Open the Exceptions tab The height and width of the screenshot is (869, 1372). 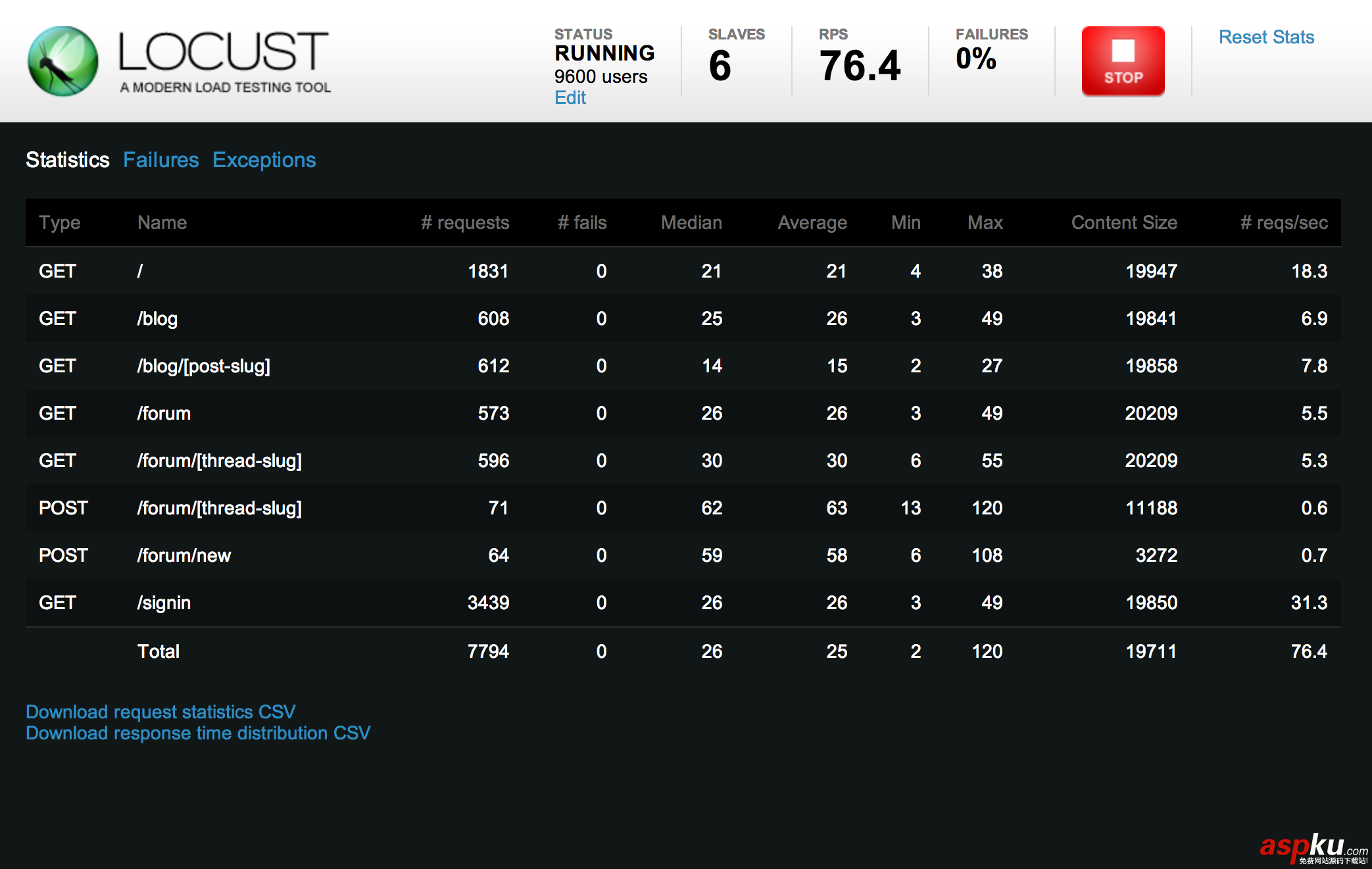(x=264, y=160)
